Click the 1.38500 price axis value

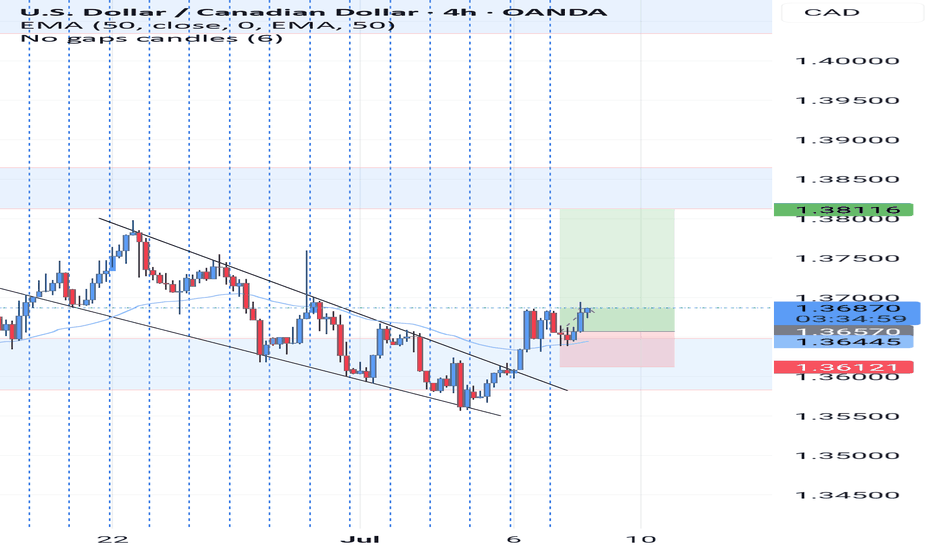(x=848, y=180)
